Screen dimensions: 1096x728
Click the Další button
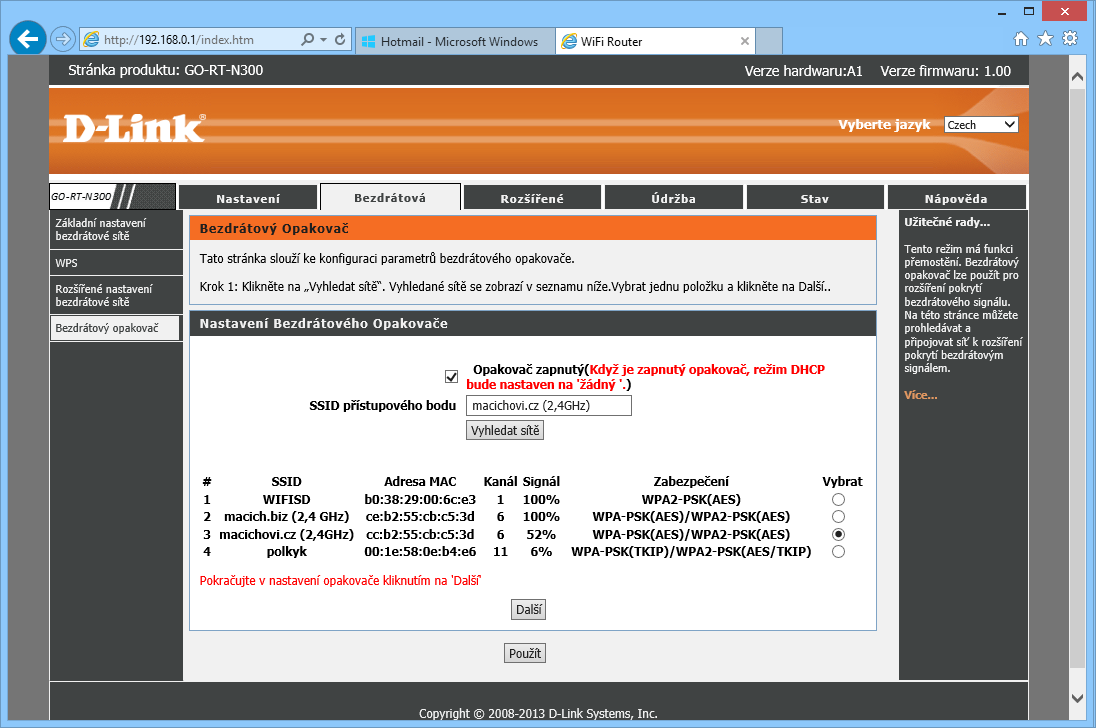click(x=529, y=609)
